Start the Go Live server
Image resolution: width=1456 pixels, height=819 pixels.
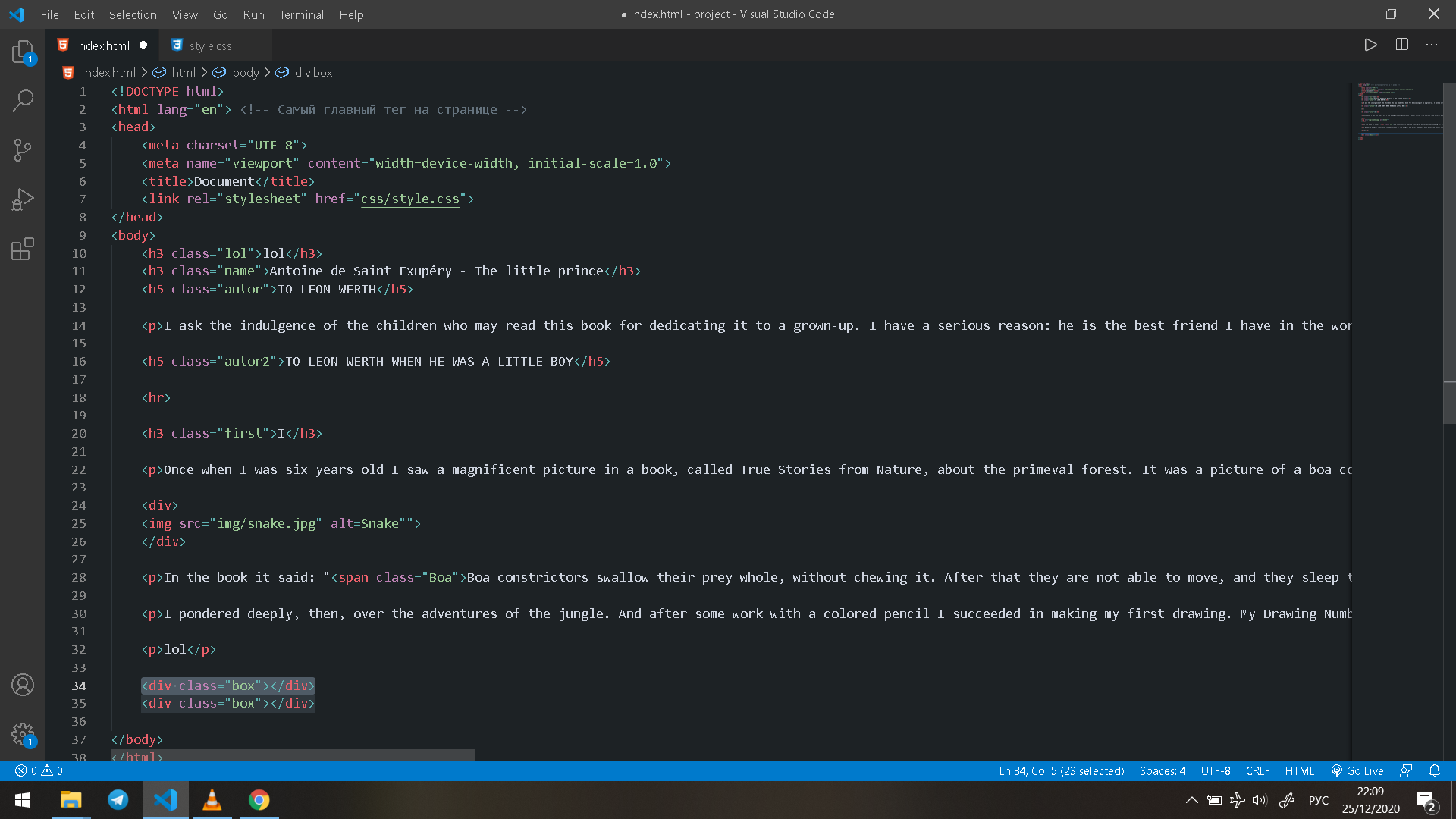click(x=1357, y=770)
